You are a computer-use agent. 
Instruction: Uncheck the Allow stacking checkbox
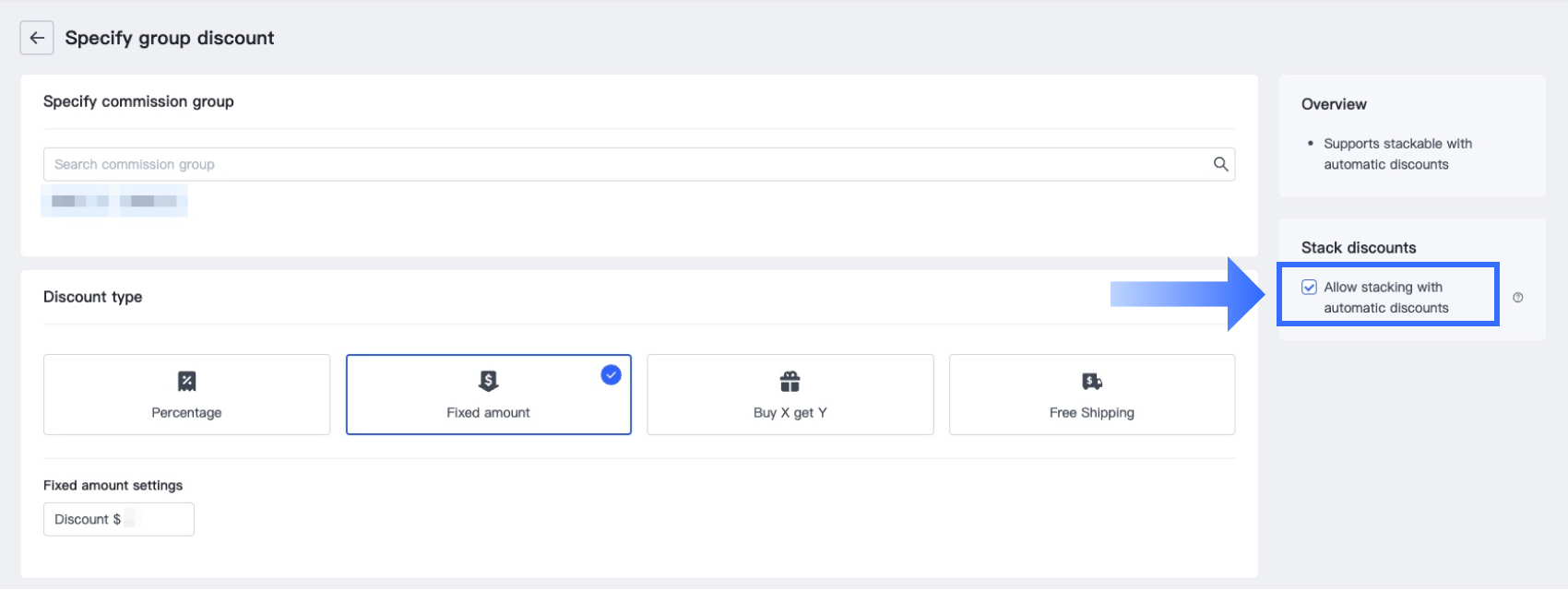[x=1309, y=288]
